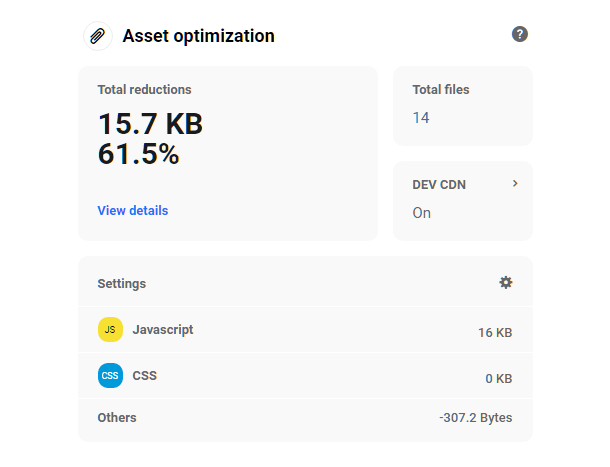Click the -307.2 Bytes value
This screenshot has height=467, width=610.
[475, 418]
